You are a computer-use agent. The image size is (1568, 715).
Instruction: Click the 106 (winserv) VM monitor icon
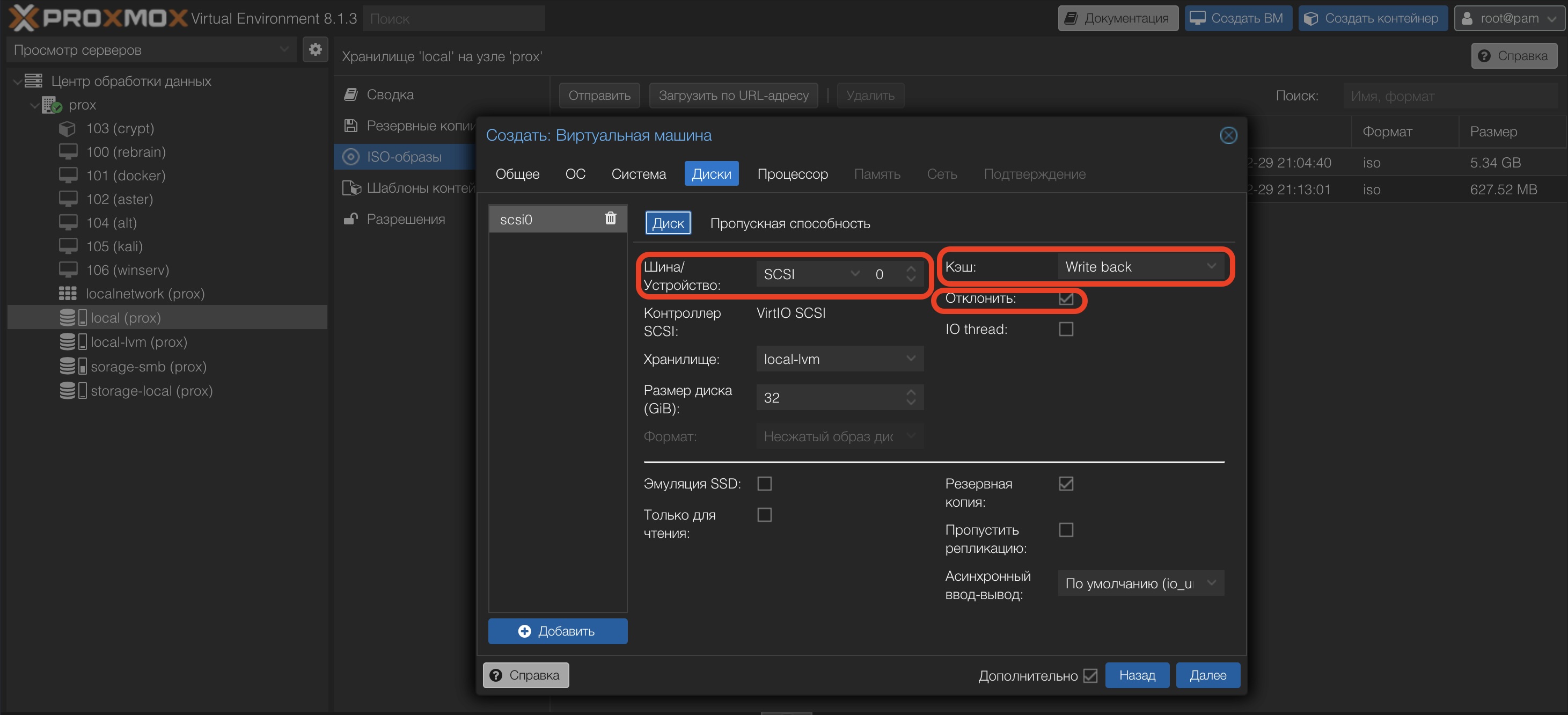pyautogui.click(x=68, y=270)
